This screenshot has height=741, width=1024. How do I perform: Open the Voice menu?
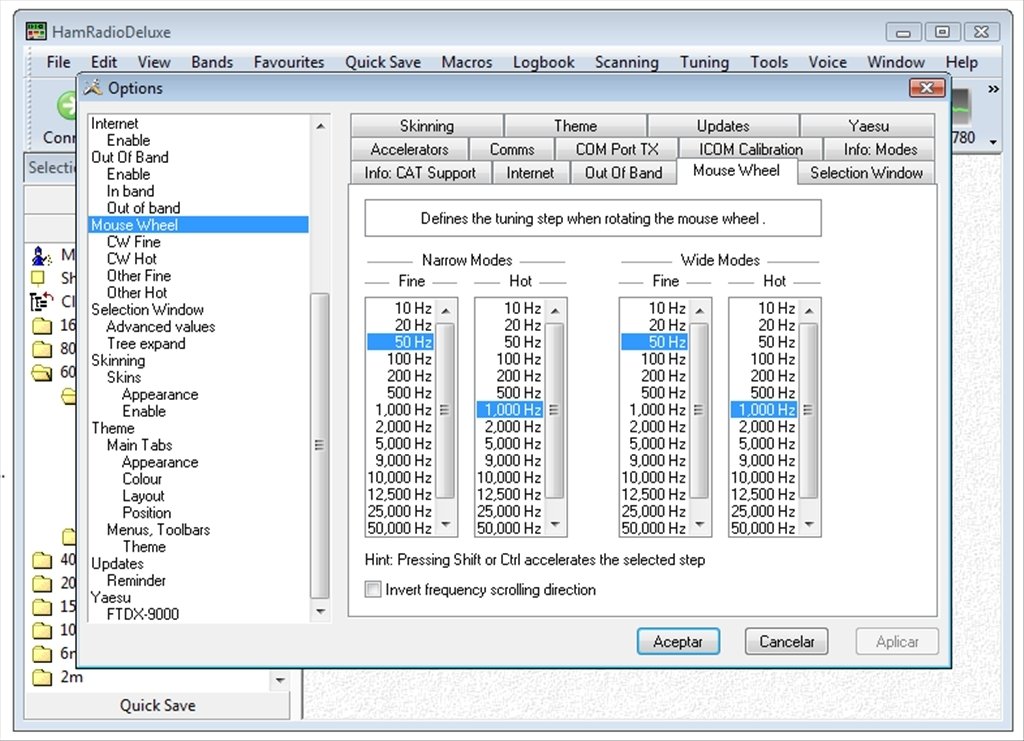pos(827,62)
